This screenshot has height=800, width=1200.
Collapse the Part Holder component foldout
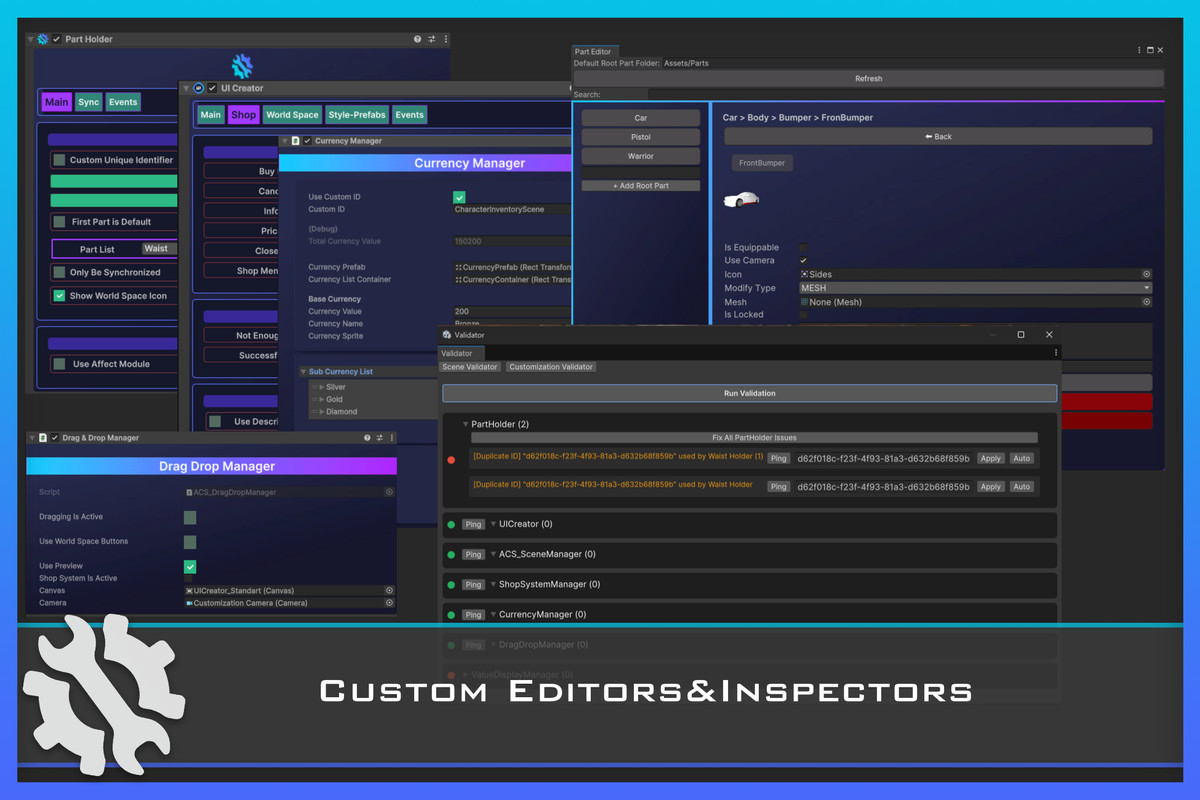pos(30,39)
